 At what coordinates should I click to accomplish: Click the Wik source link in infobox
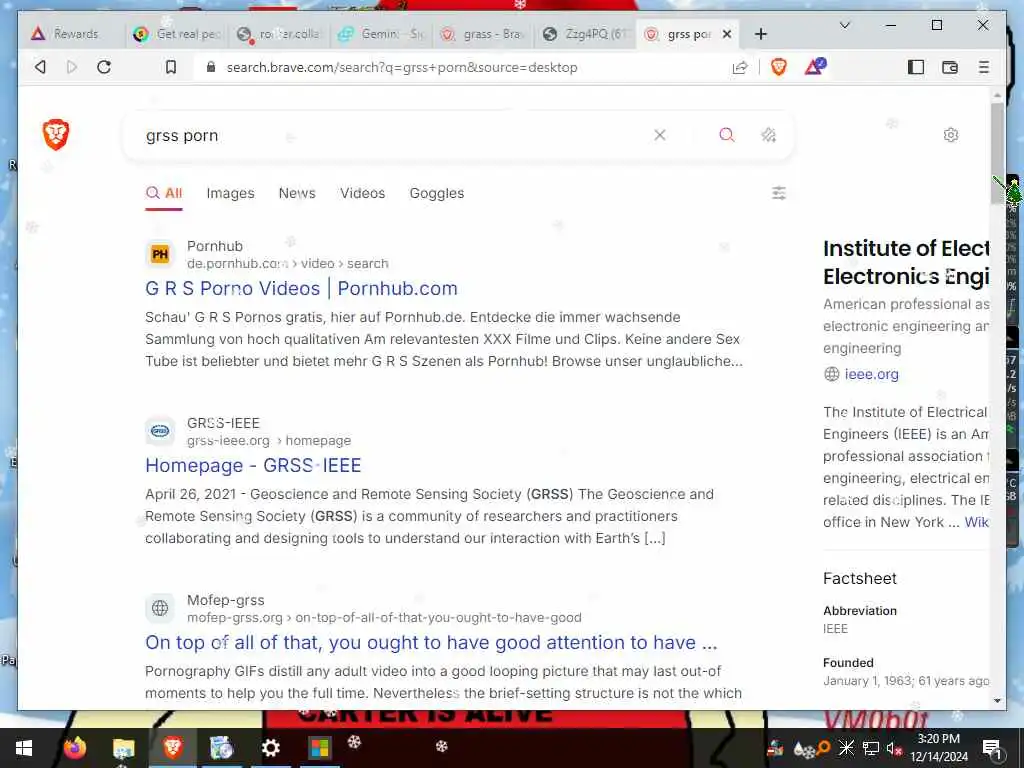point(976,522)
